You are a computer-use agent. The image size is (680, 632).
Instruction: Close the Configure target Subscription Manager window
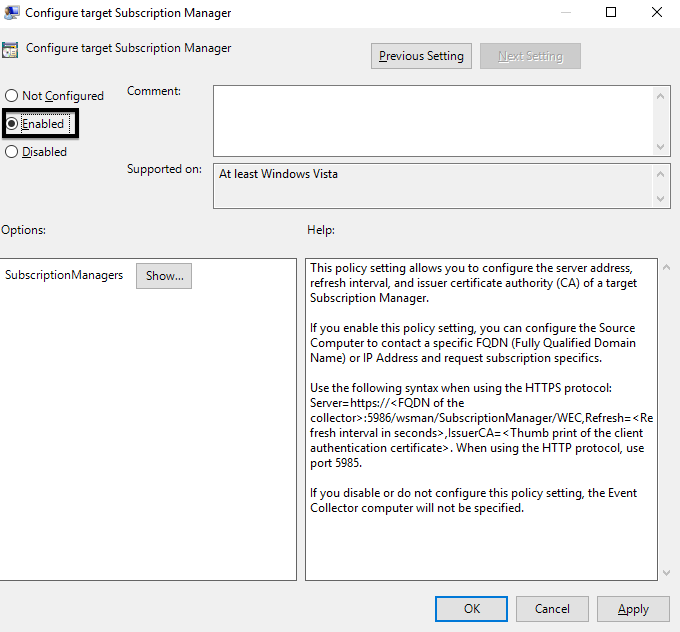pyautogui.click(x=657, y=12)
